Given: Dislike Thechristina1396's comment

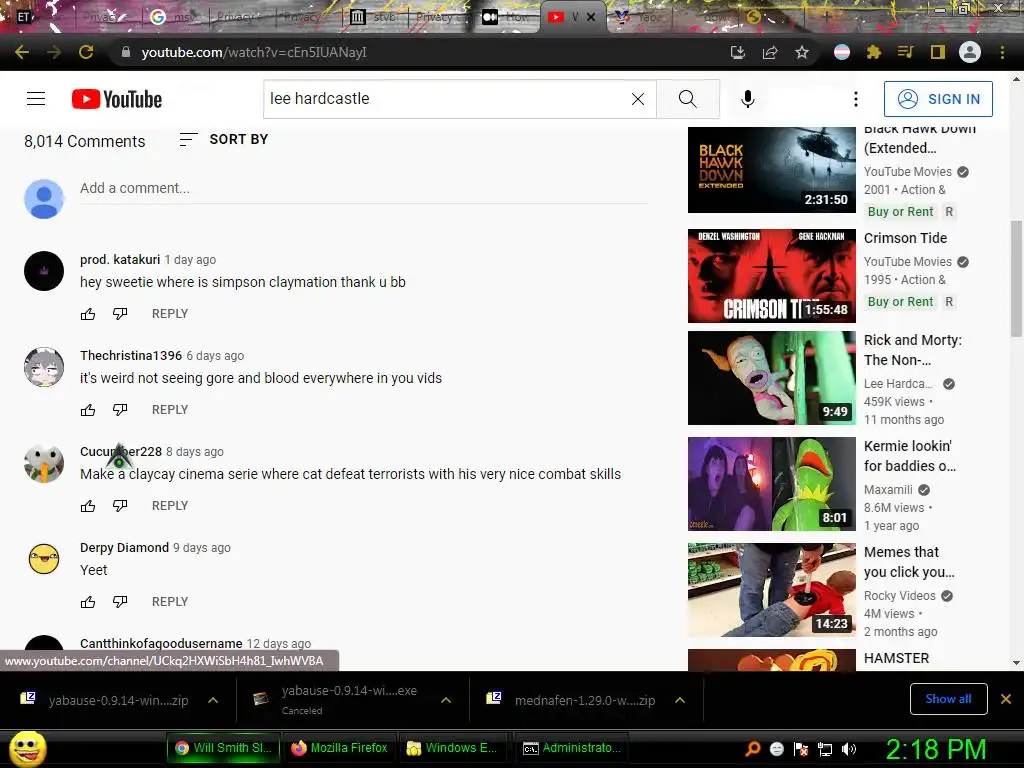Looking at the screenshot, I should pos(120,410).
